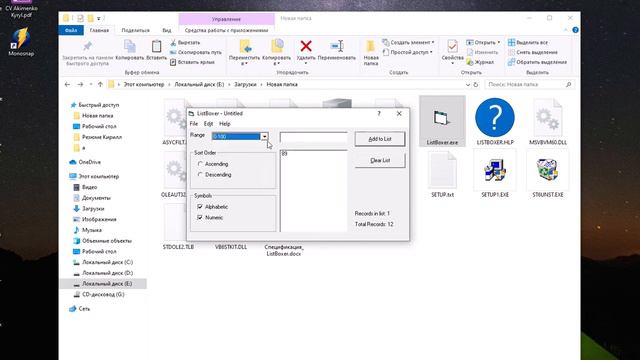640x360 pixels.
Task: Click the Управление contextual tab header
Action: click(226, 19)
